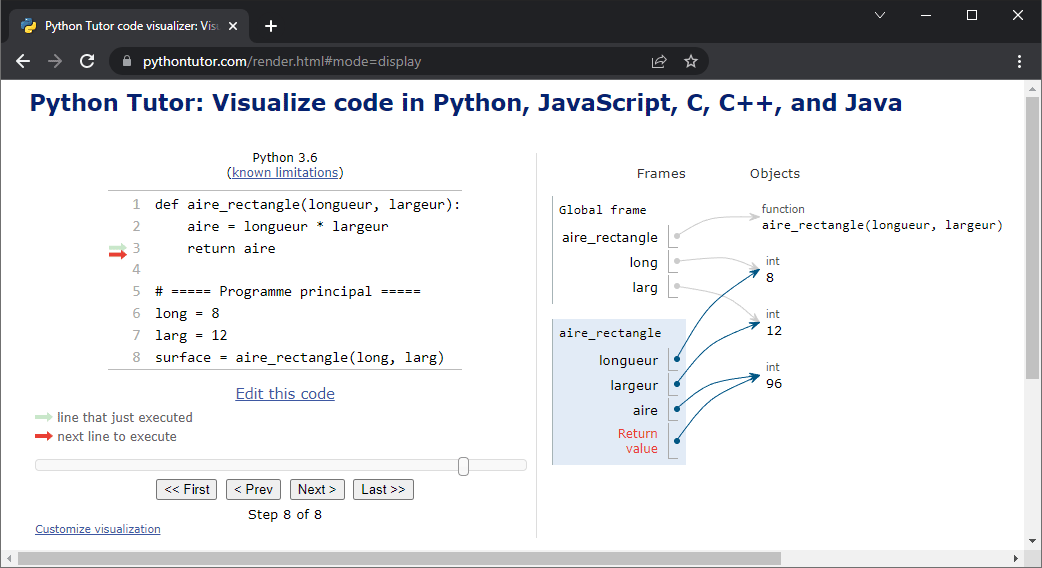Jump to first step with << First
1042x568 pixels.
(x=187, y=490)
